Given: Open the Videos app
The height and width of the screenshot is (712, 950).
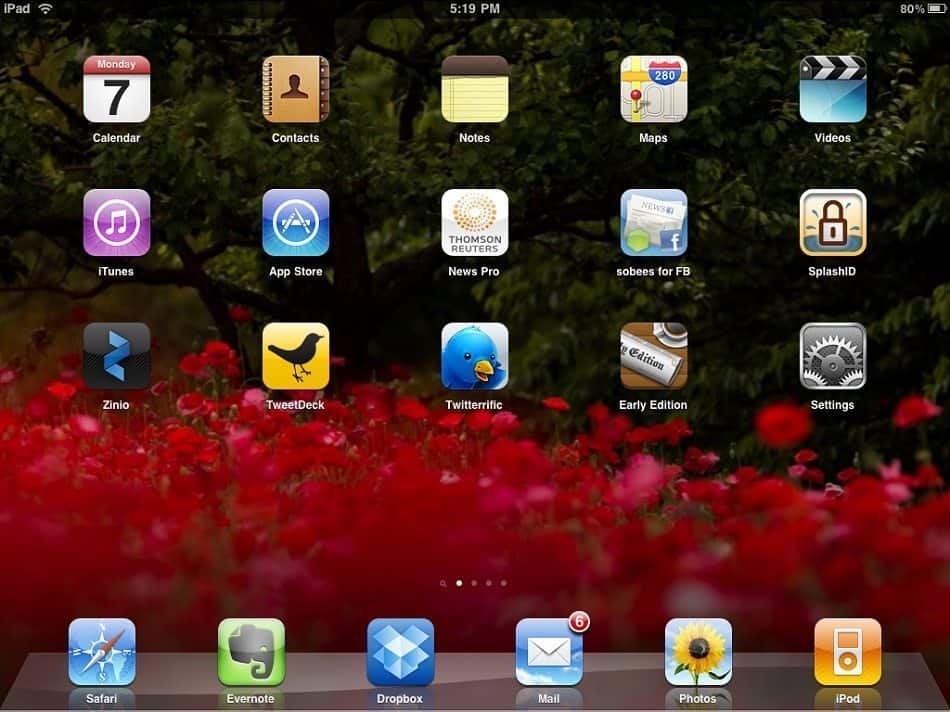Looking at the screenshot, I should [x=832, y=89].
